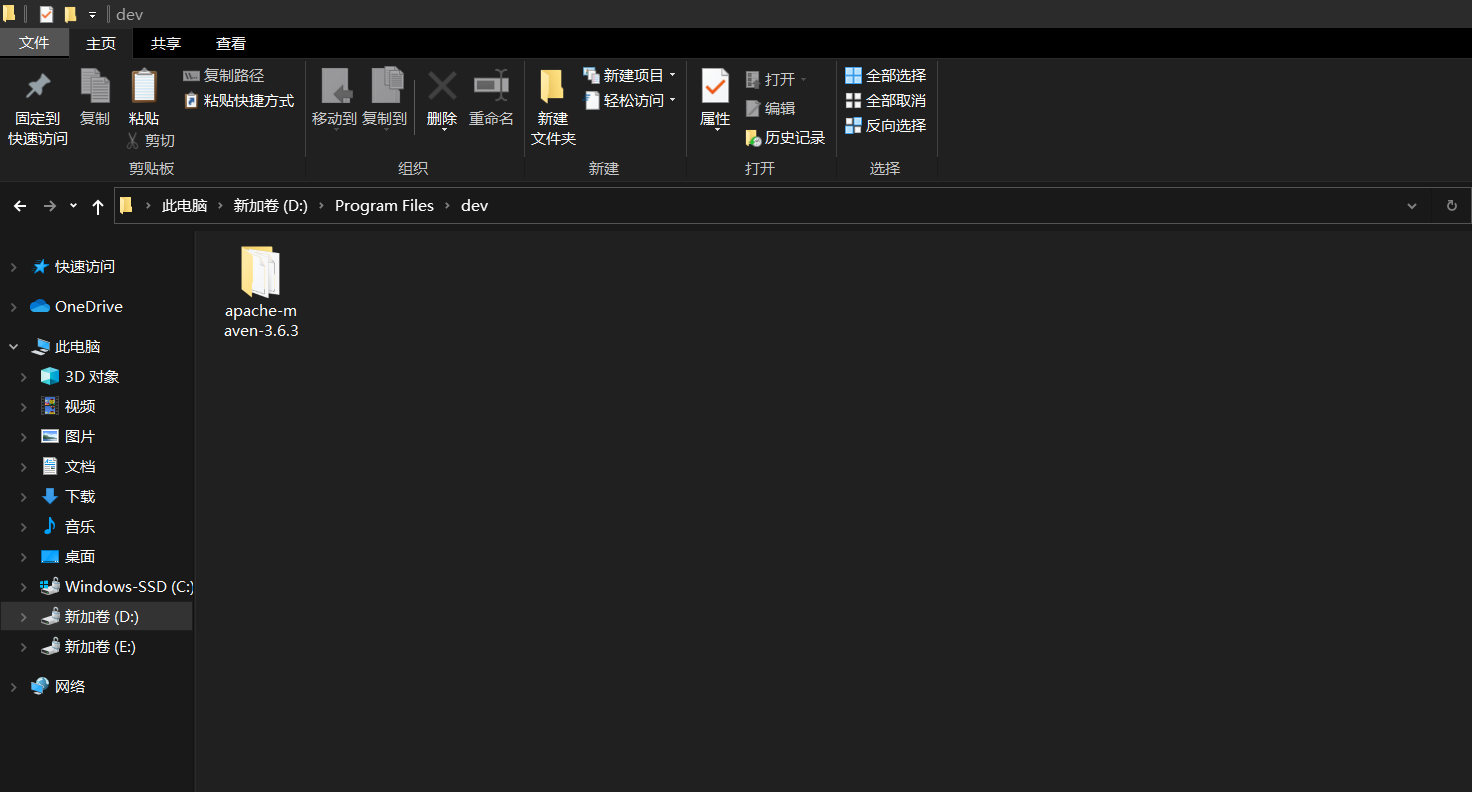Open Move to (移动到) command

coord(334,98)
